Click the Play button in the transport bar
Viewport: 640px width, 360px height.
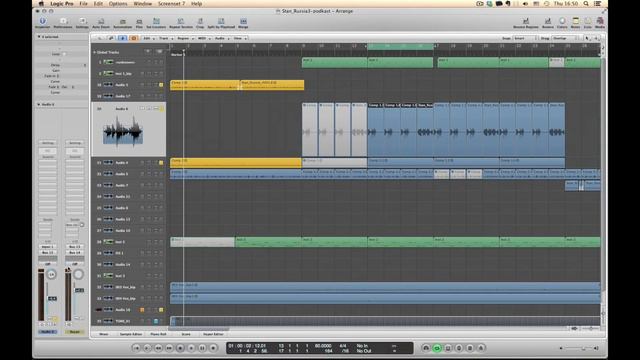(x=191, y=348)
